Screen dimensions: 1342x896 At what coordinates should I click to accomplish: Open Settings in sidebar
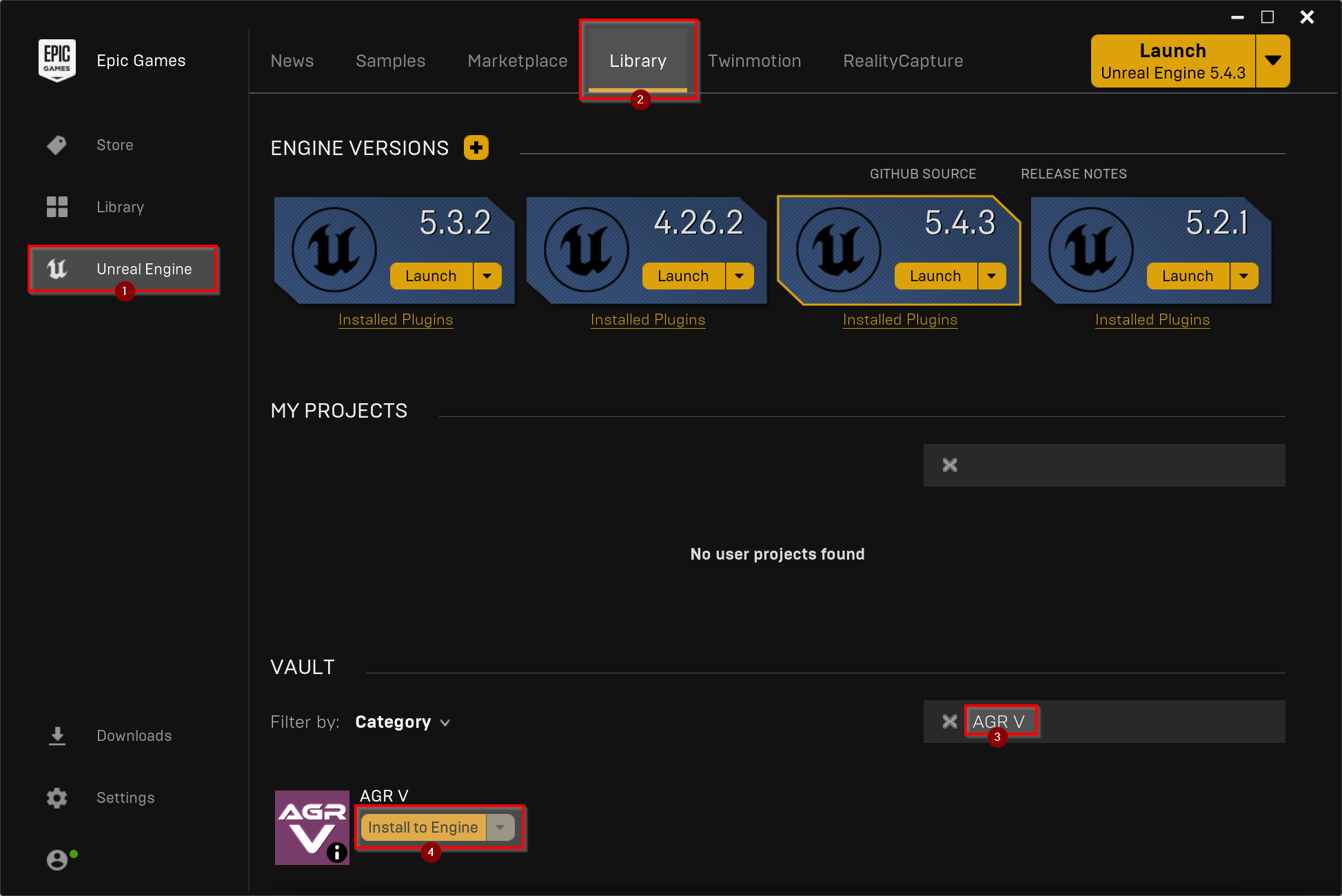[125, 798]
